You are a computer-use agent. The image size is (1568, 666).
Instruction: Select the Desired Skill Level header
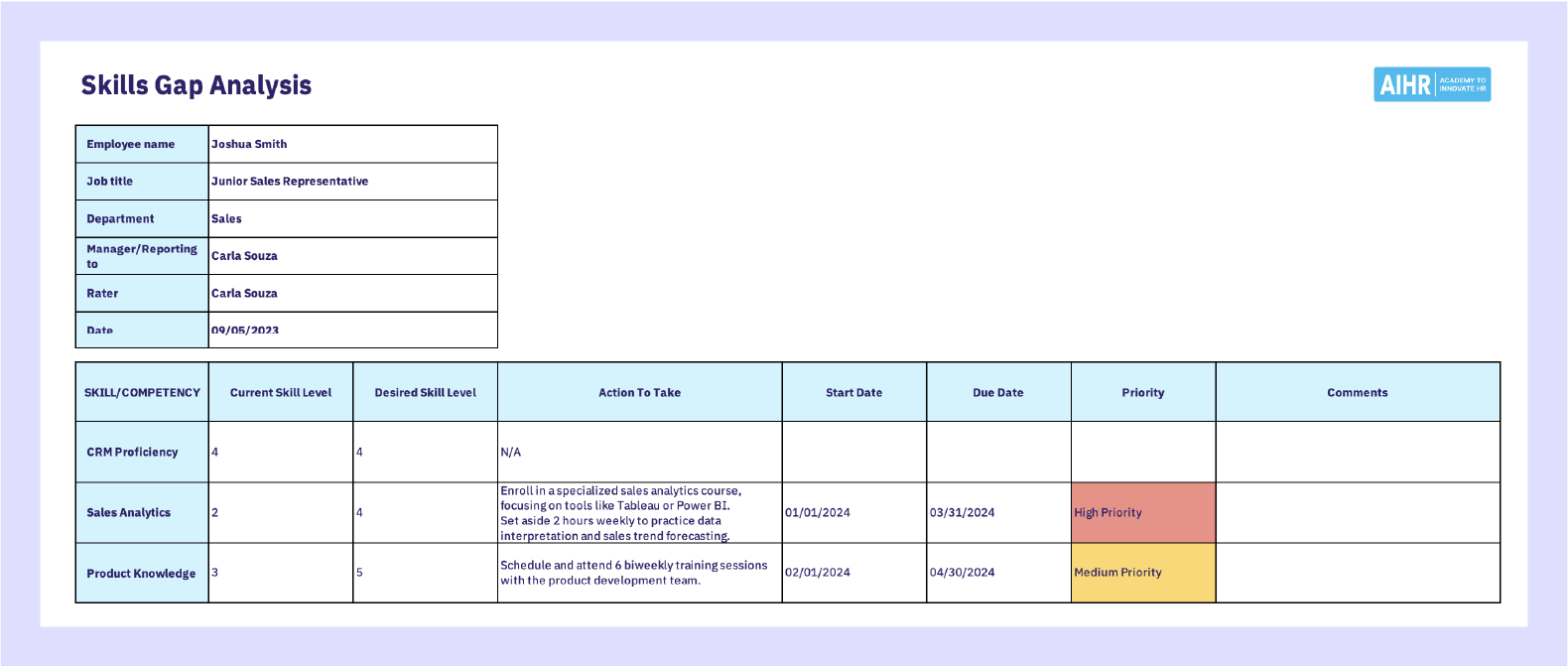pos(425,393)
